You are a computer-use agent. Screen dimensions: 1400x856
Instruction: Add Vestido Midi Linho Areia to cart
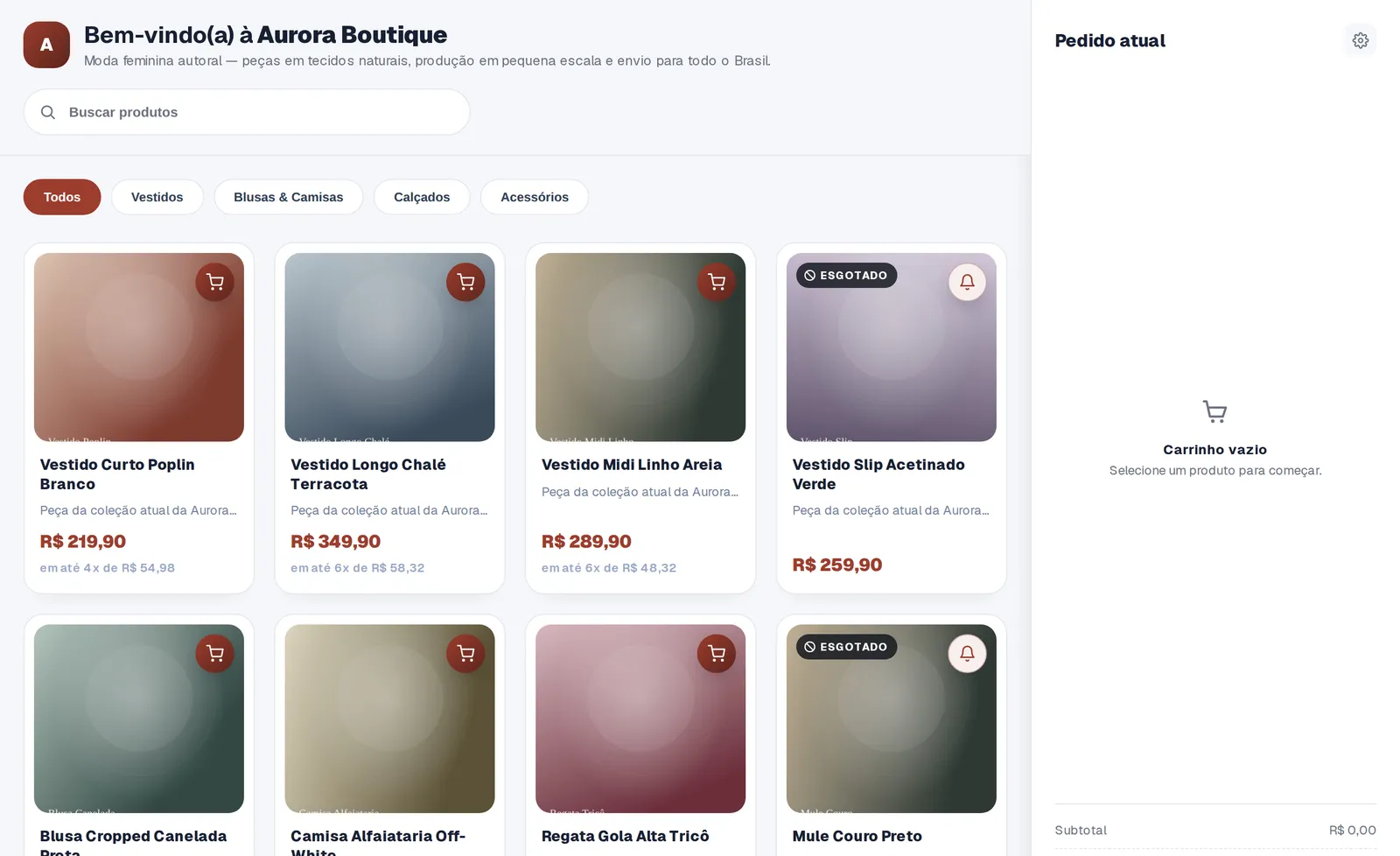[x=717, y=282]
